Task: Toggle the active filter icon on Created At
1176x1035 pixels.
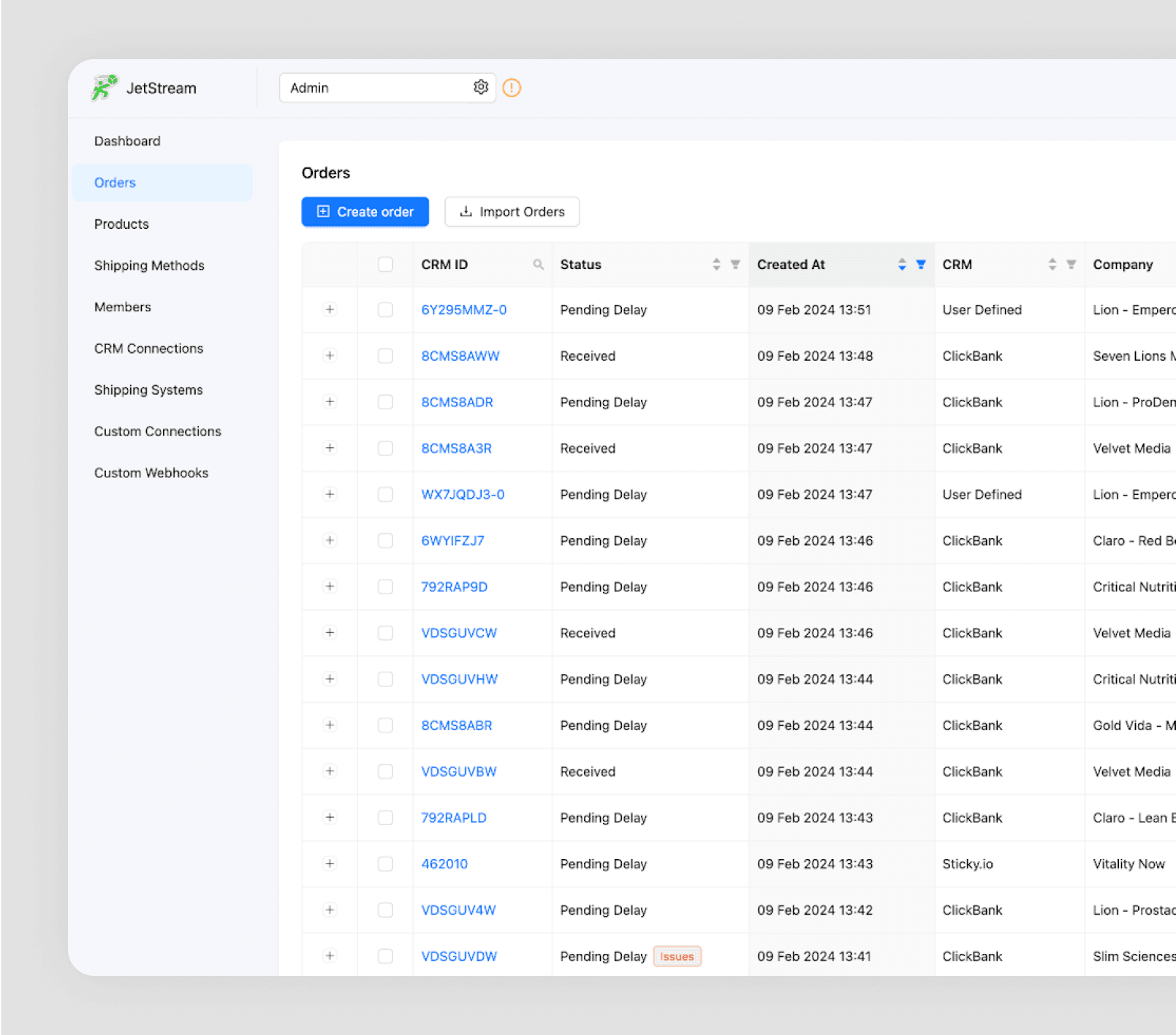Action: [920, 265]
